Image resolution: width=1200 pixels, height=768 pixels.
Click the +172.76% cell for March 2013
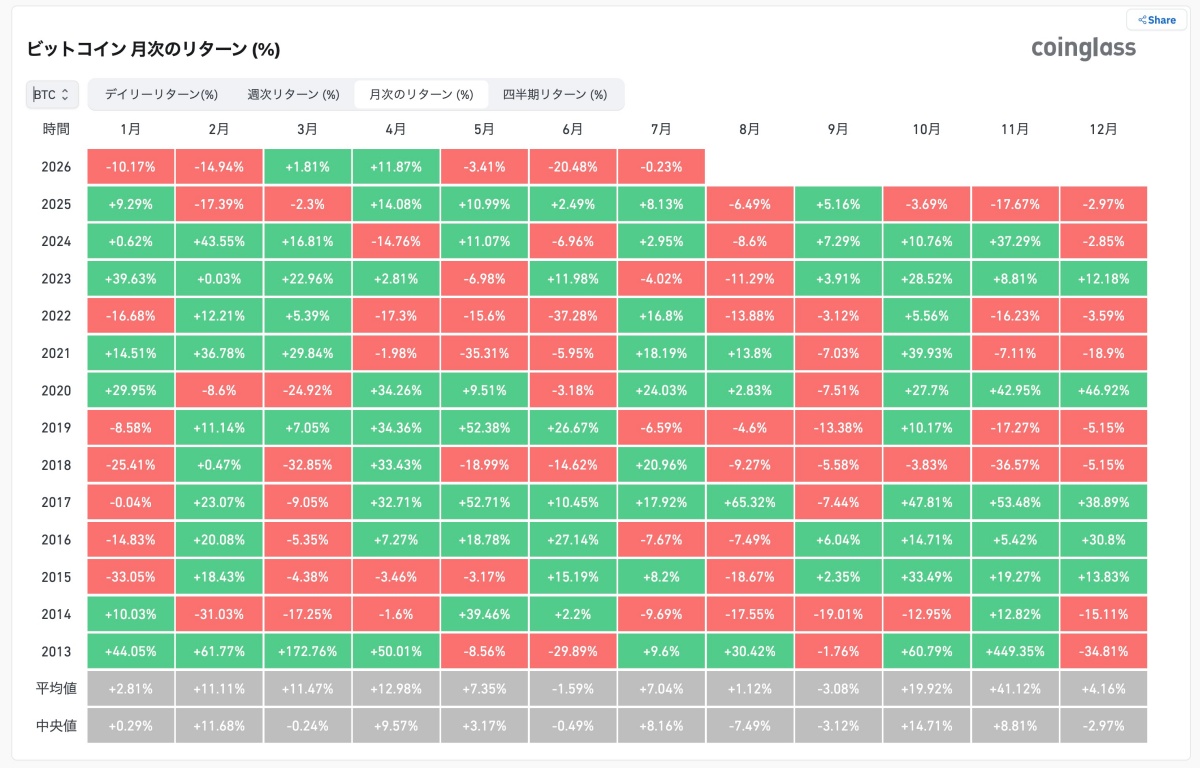(x=308, y=651)
